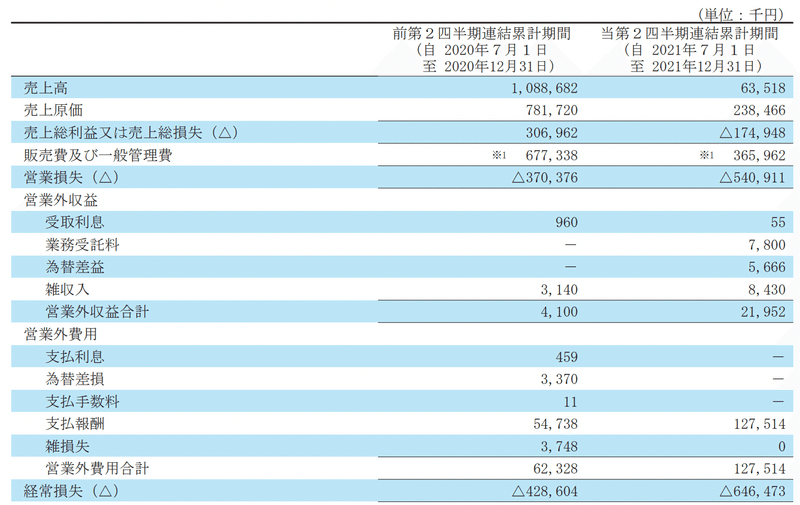Click the value 3,370

click(x=559, y=380)
